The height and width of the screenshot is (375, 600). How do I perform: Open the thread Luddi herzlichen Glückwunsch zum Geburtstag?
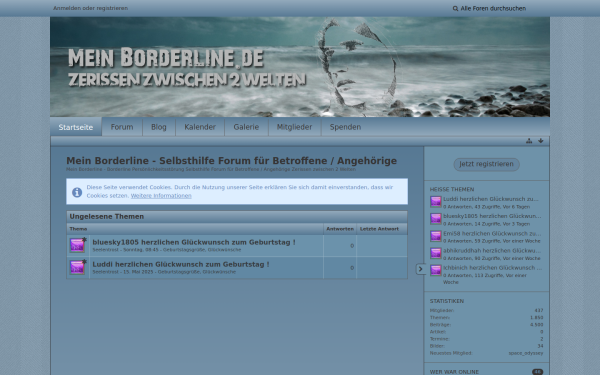pyautogui.click(x=181, y=264)
